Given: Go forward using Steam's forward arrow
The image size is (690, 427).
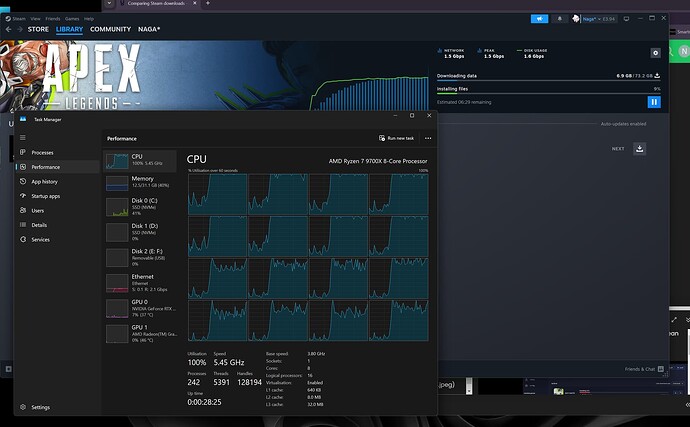Looking at the screenshot, I should (20, 29).
